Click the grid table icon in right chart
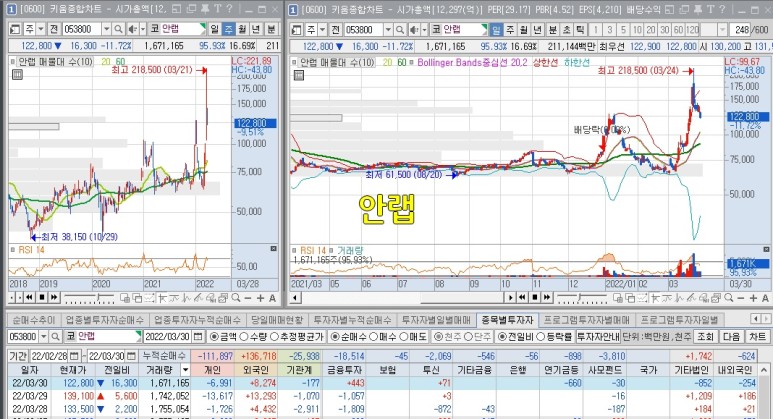The width and height of the screenshot is (773, 419). (299, 75)
